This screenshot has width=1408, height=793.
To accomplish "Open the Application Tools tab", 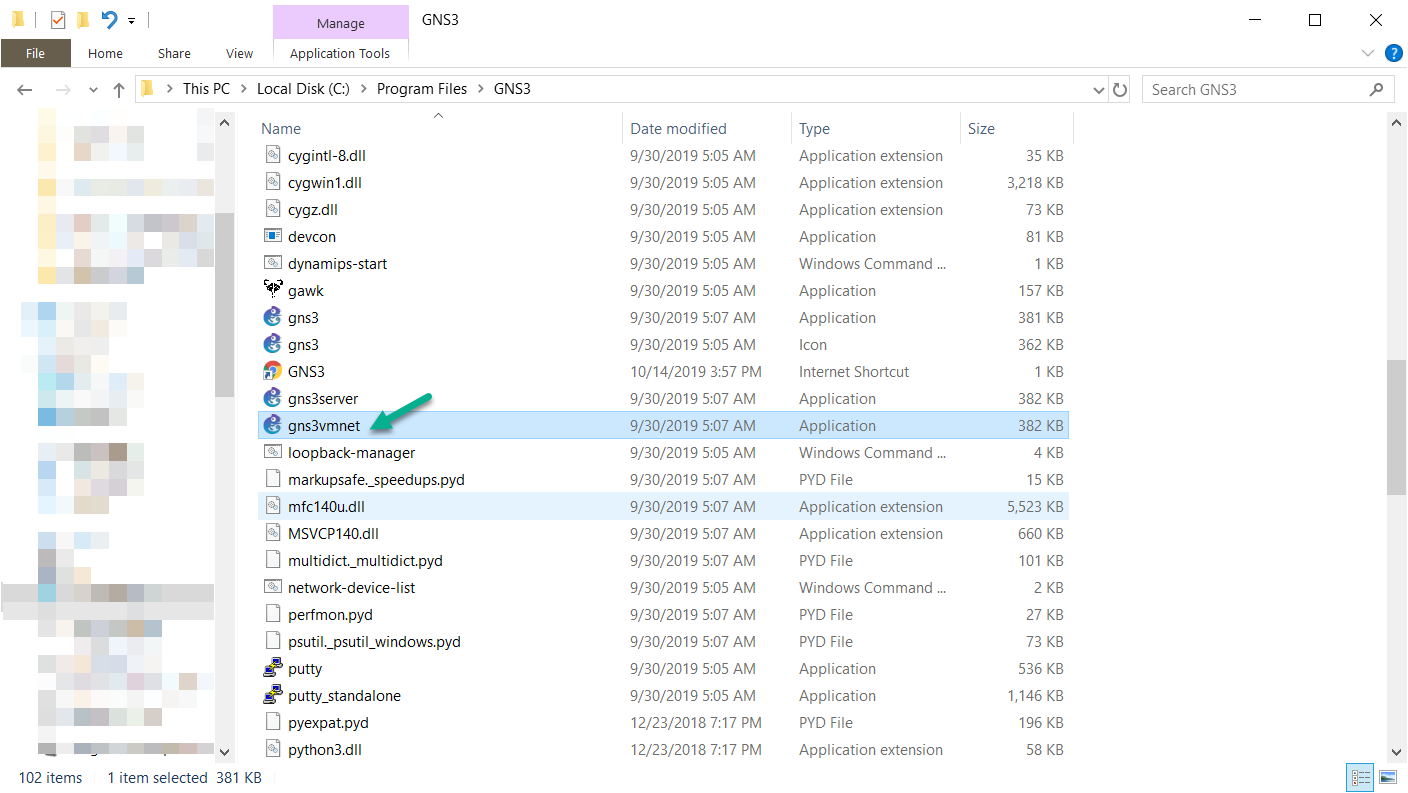I will pos(340,53).
